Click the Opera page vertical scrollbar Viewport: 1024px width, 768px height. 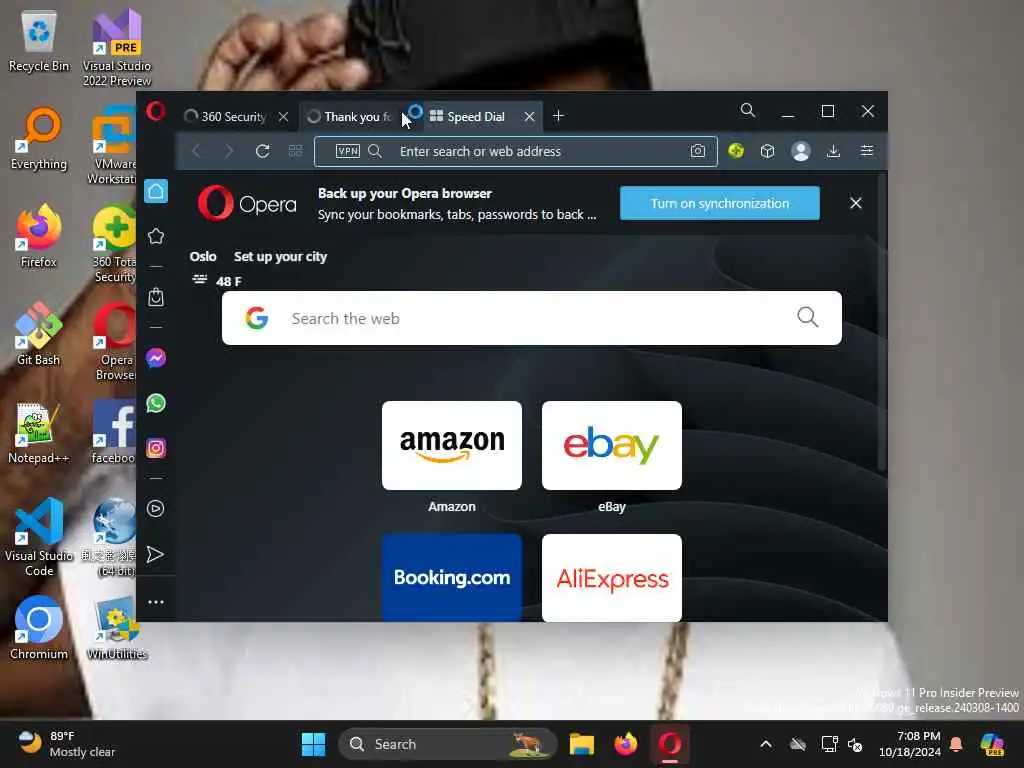click(x=882, y=320)
